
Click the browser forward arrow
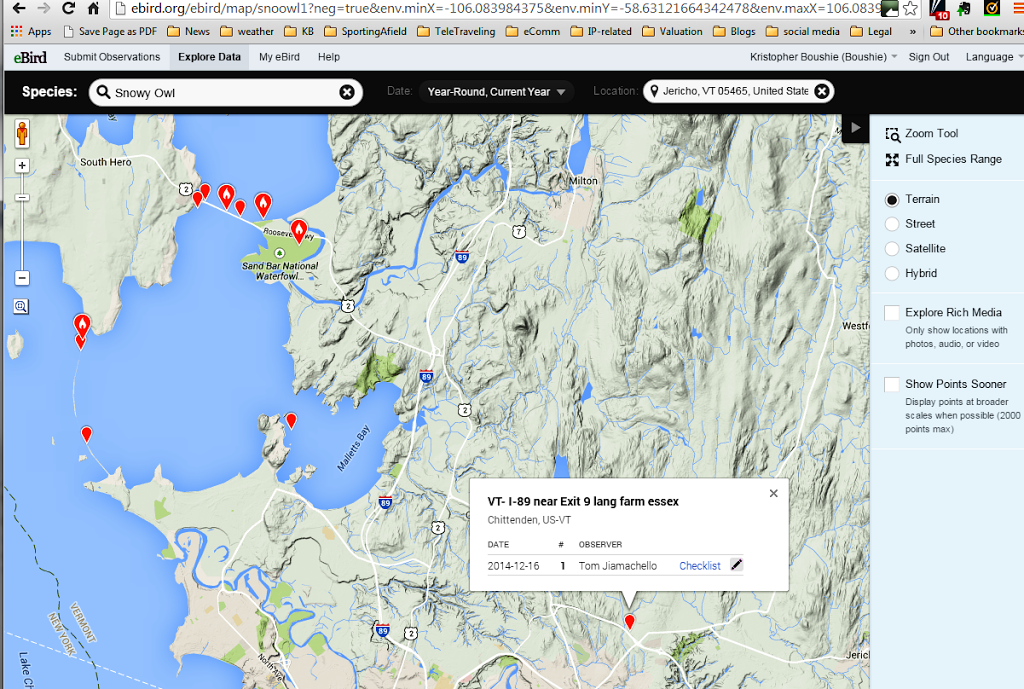tap(44, 8)
